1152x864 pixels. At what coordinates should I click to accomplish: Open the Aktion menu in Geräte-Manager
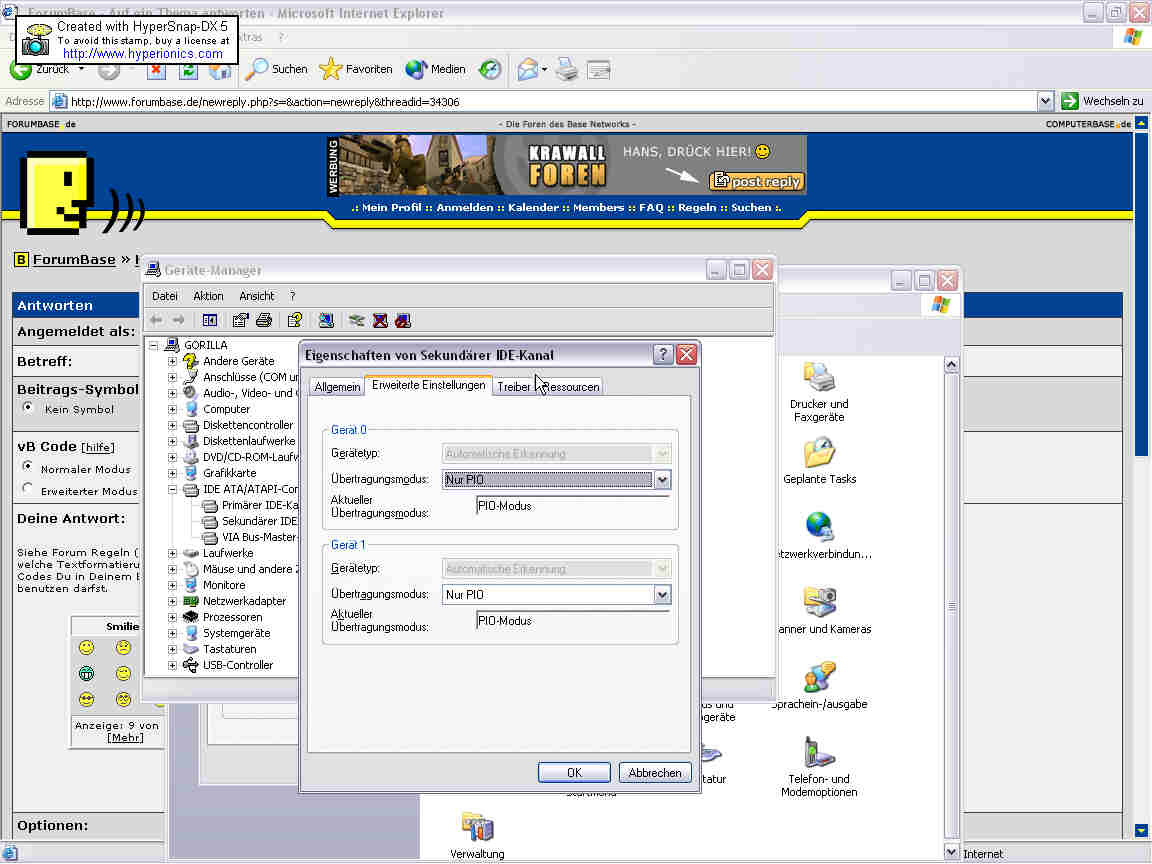208,296
